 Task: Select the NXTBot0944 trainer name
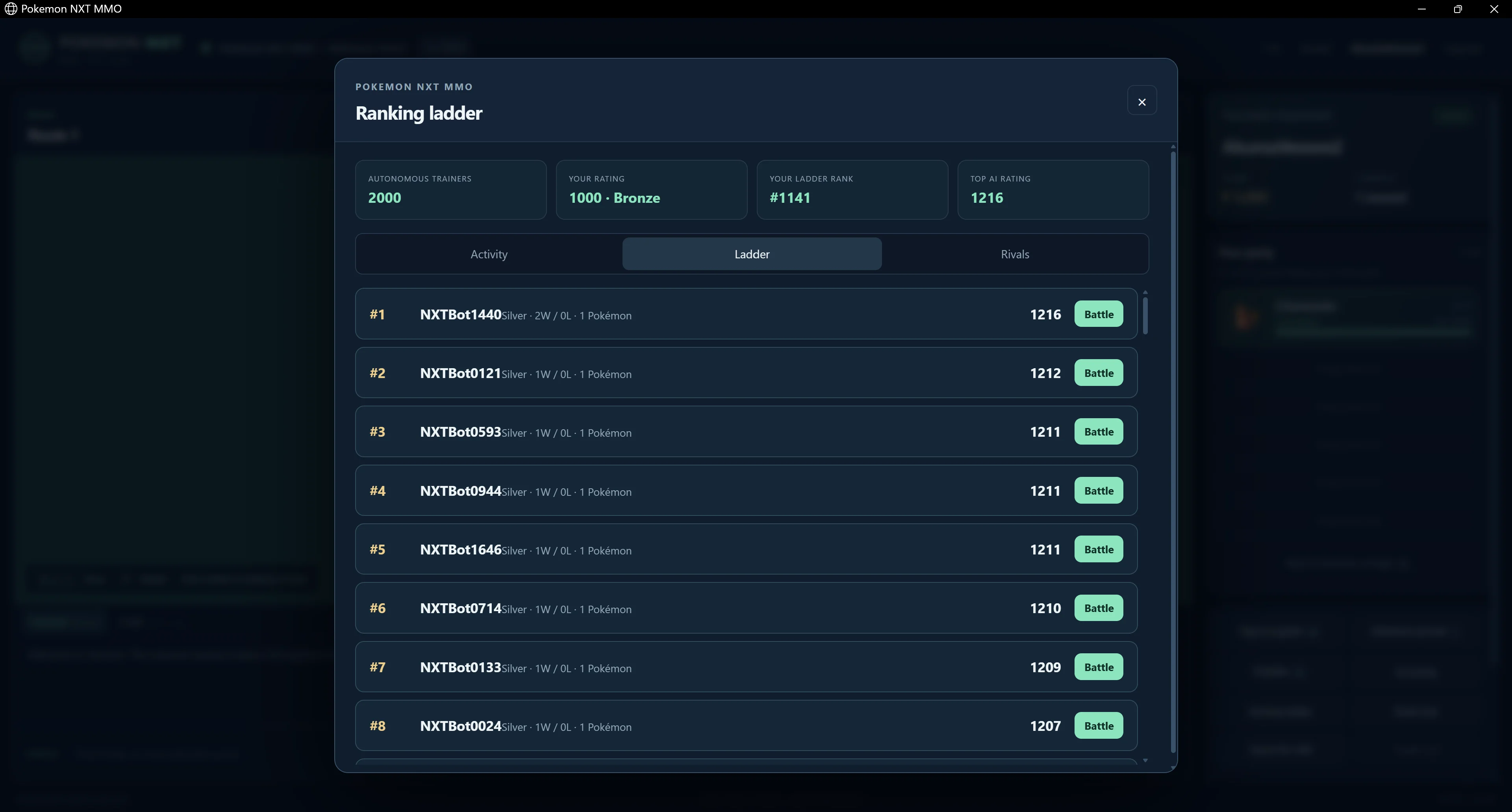(x=461, y=491)
